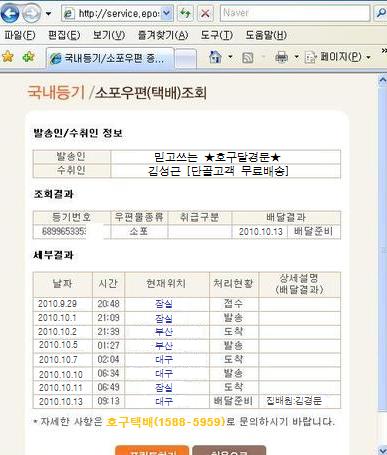Screen dimensions: 387x455
Task: Click the Naver search box
Action: (x=295, y=13)
